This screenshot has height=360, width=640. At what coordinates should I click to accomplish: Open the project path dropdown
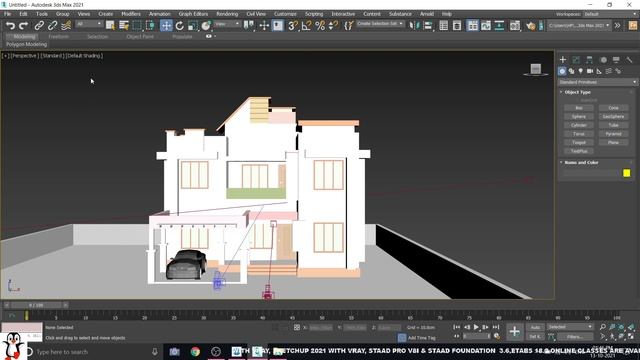(x=579, y=26)
